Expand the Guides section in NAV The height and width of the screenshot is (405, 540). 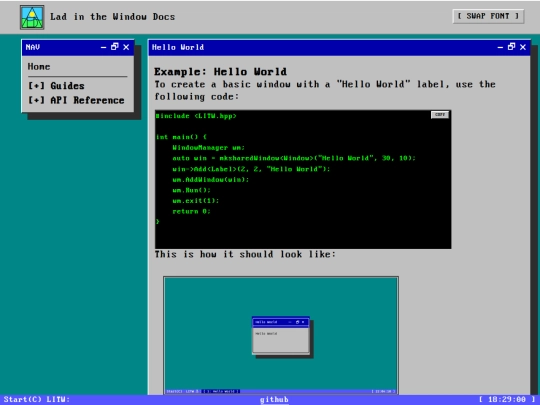click(x=56, y=86)
